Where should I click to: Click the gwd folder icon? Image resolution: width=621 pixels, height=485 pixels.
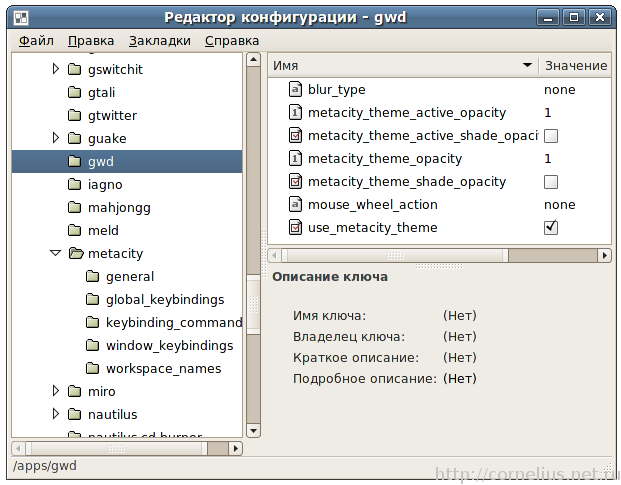click(74, 161)
